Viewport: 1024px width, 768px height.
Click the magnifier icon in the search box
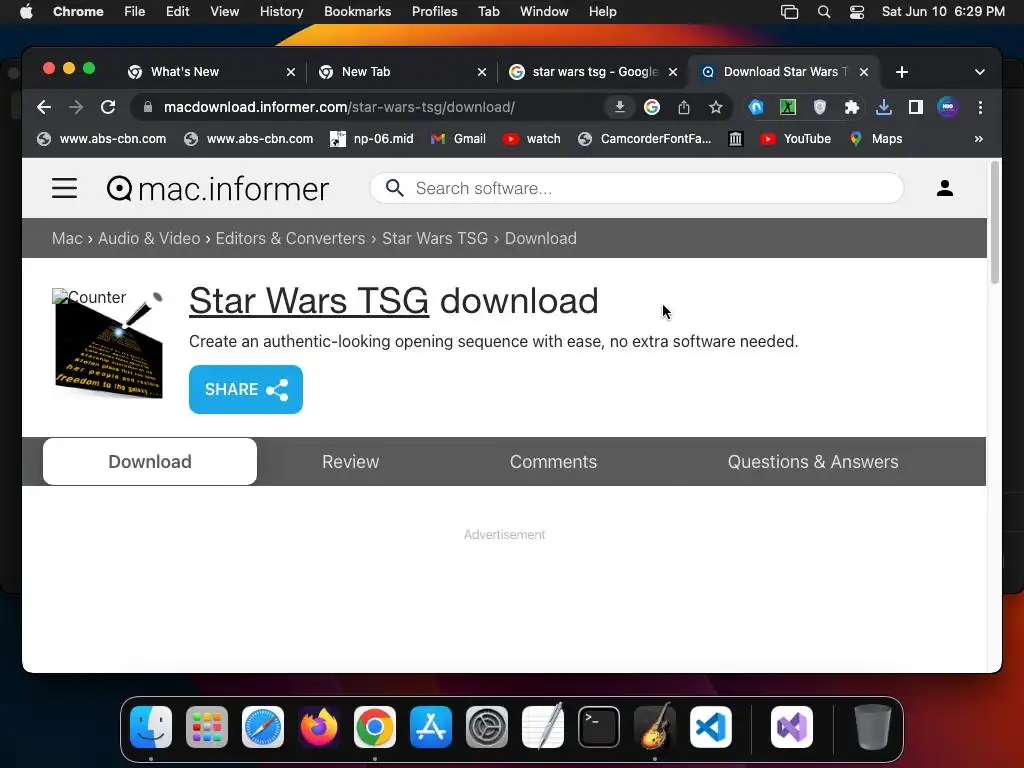click(x=394, y=188)
